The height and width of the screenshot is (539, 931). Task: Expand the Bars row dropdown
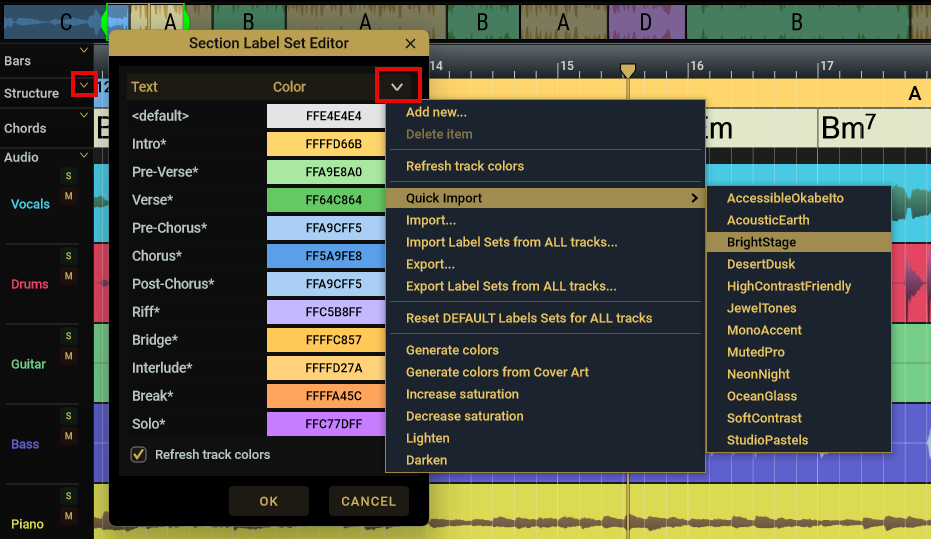click(84, 50)
